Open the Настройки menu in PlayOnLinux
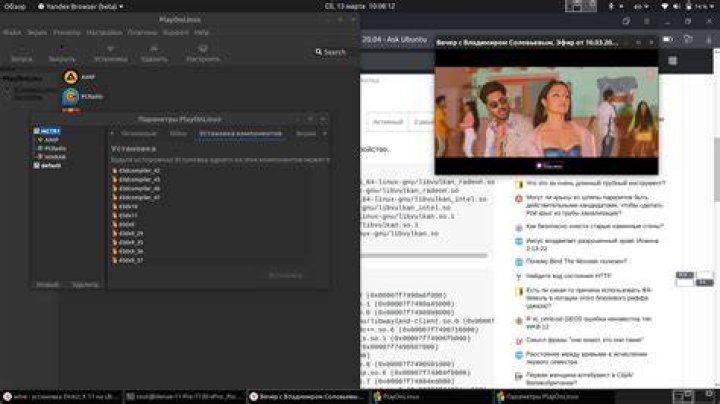The image size is (720, 404). tap(104, 33)
